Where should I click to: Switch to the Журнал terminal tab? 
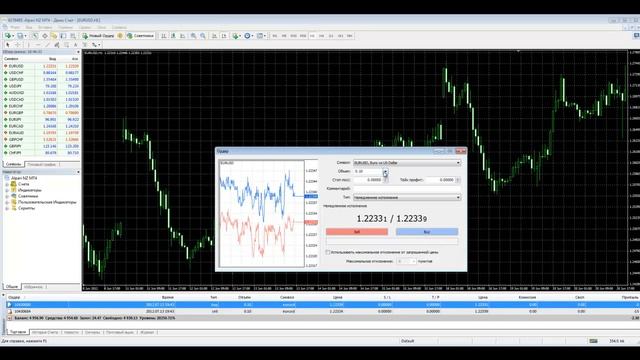coord(147,333)
